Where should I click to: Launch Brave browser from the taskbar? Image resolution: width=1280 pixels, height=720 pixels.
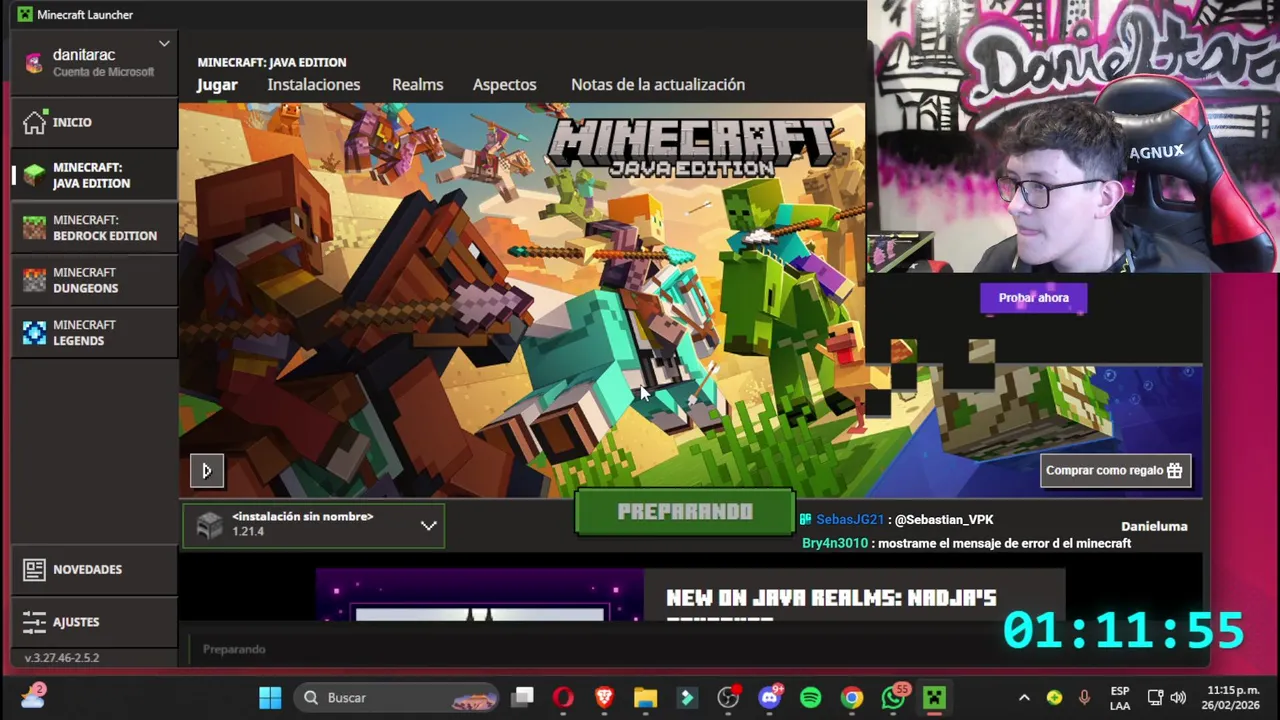coord(604,698)
